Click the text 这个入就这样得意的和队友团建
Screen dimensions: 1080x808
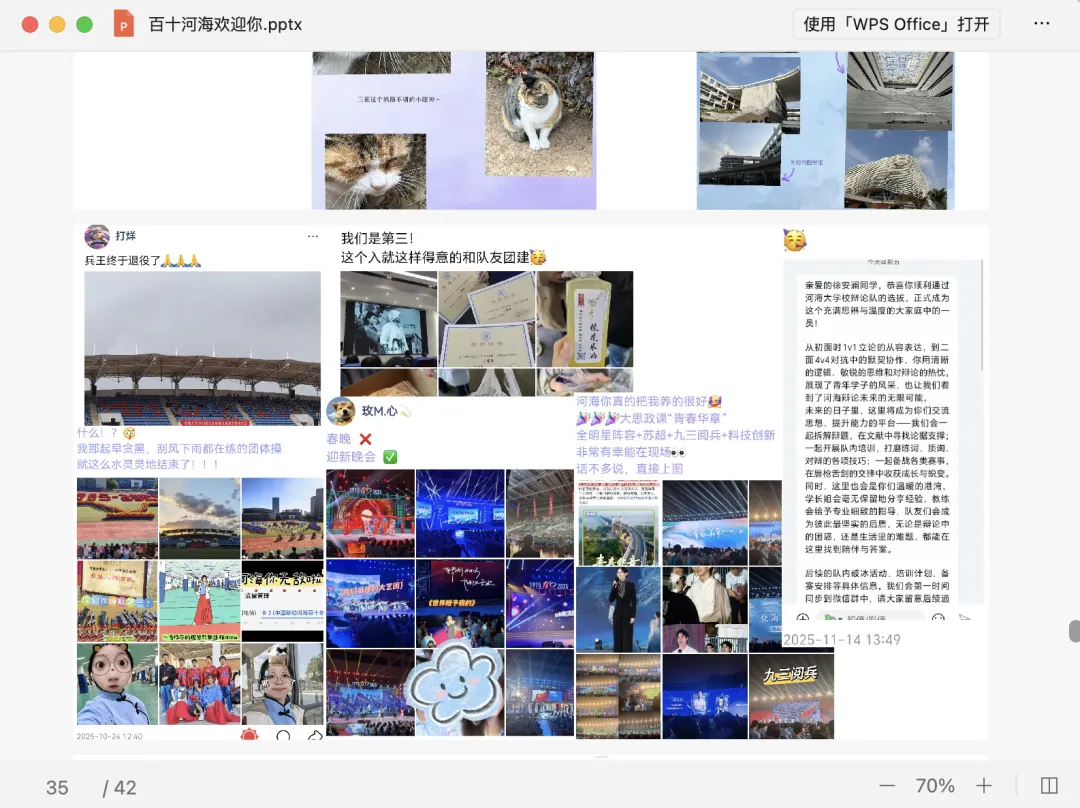(x=435, y=257)
